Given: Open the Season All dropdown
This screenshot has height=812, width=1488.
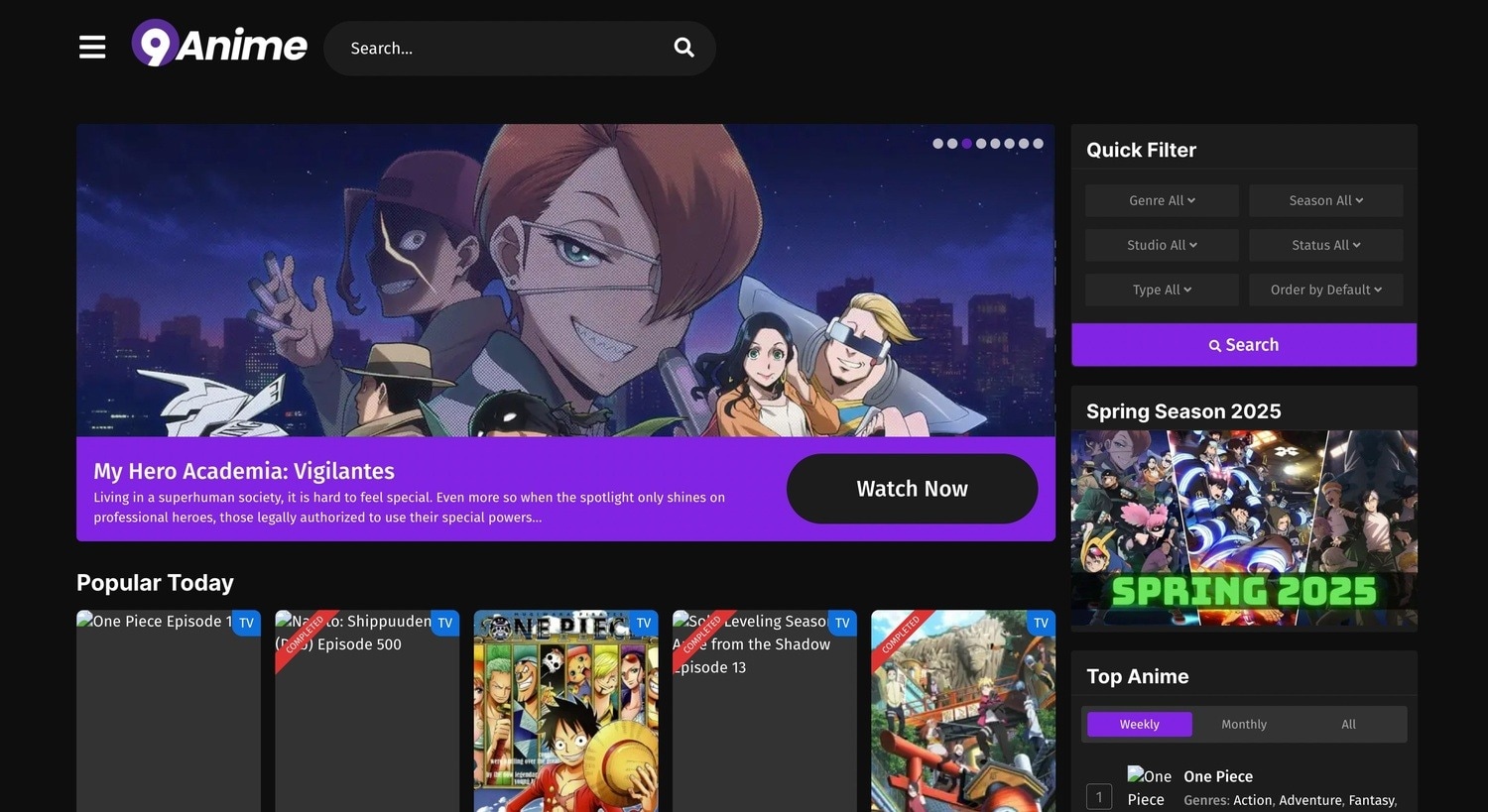Looking at the screenshot, I should tap(1326, 200).
